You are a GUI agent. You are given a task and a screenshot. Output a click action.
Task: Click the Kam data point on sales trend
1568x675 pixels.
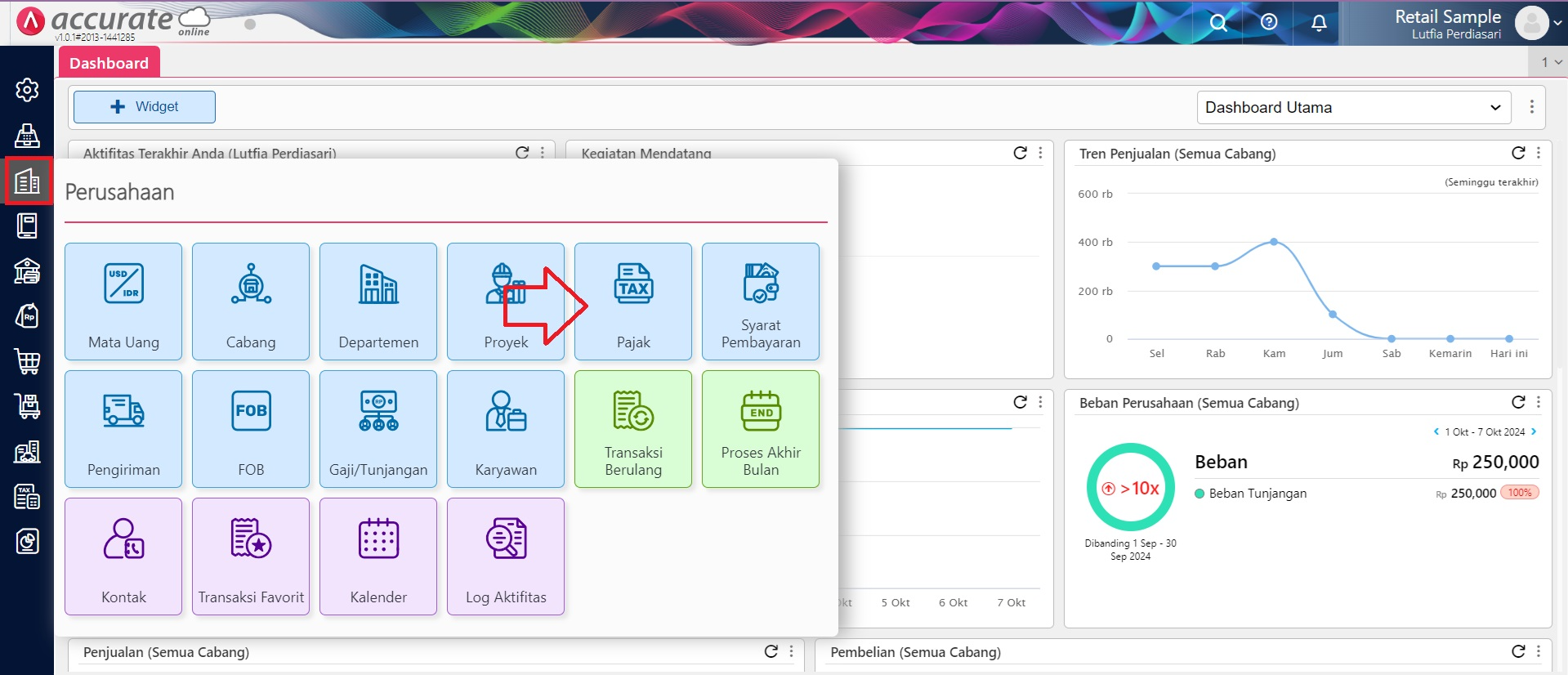coord(1274,242)
